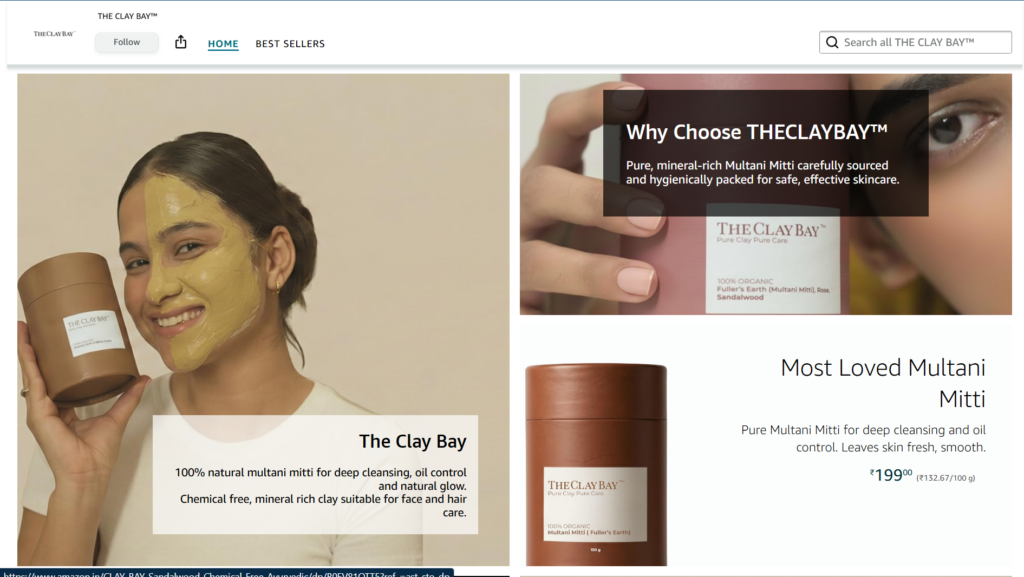Click the '100% natural multani mitti' description text
This screenshot has height=577, width=1024.
point(321,492)
